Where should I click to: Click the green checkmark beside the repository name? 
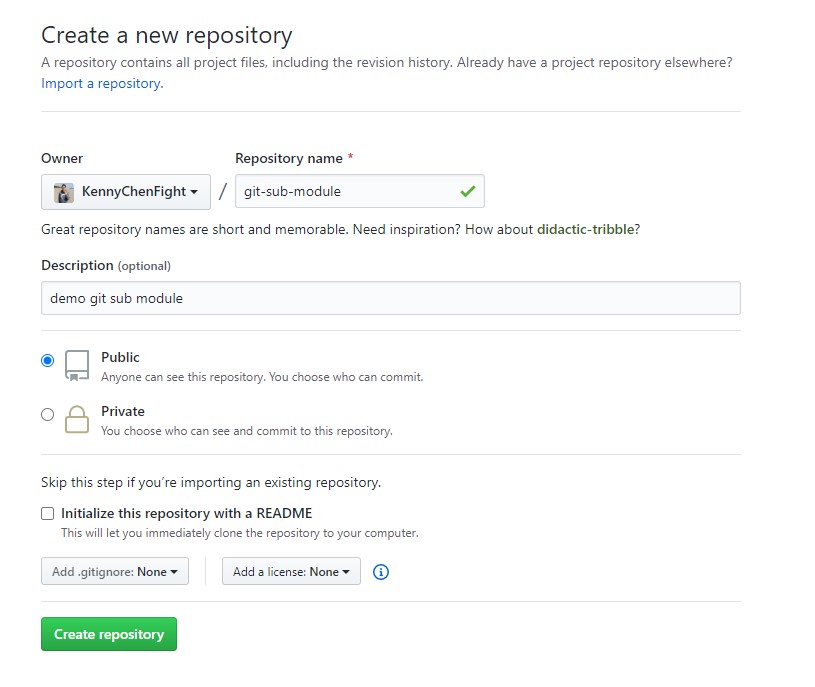click(467, 191)
